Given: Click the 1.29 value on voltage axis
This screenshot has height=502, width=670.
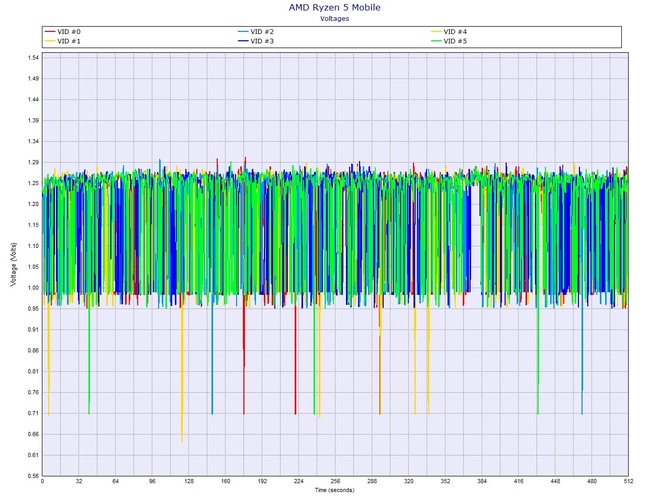Looking at the screenshot, I should [x=34, y=162].
